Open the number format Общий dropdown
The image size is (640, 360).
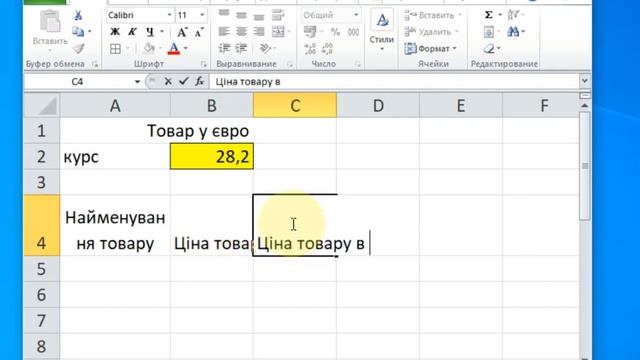pos(356,15)
